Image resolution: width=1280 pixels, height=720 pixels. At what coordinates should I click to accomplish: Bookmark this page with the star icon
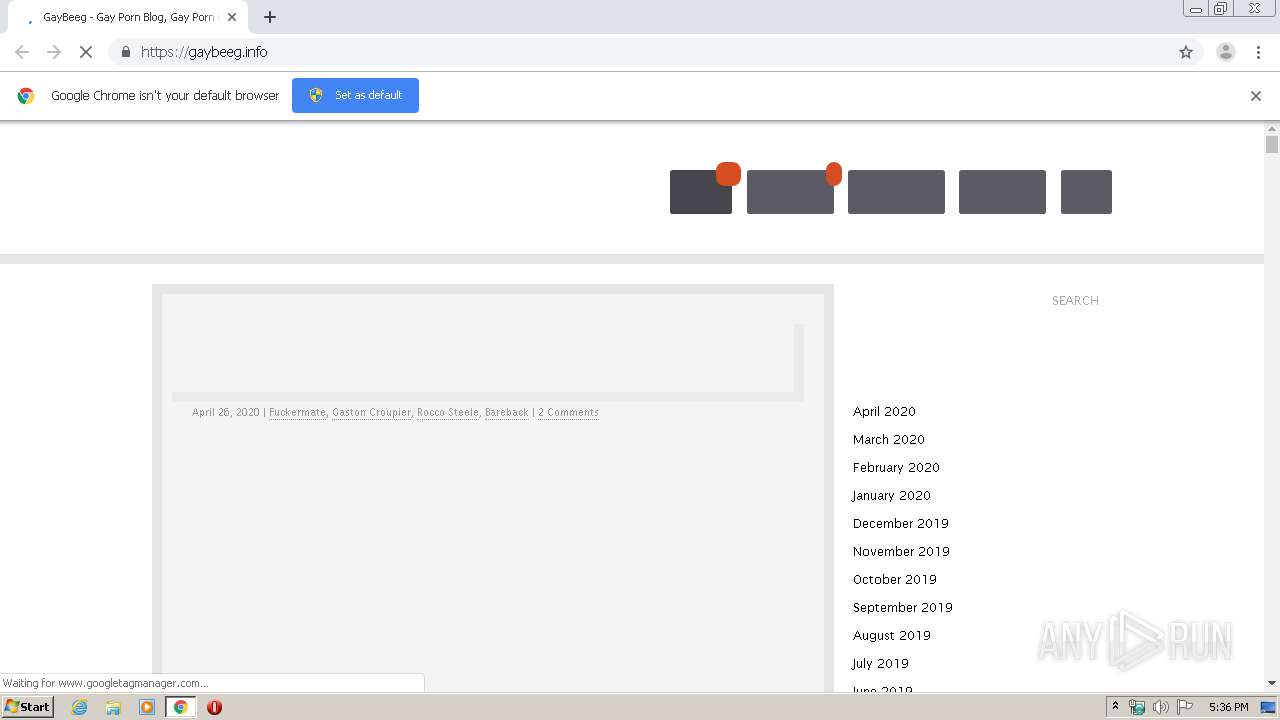[x=1186, y=52]
